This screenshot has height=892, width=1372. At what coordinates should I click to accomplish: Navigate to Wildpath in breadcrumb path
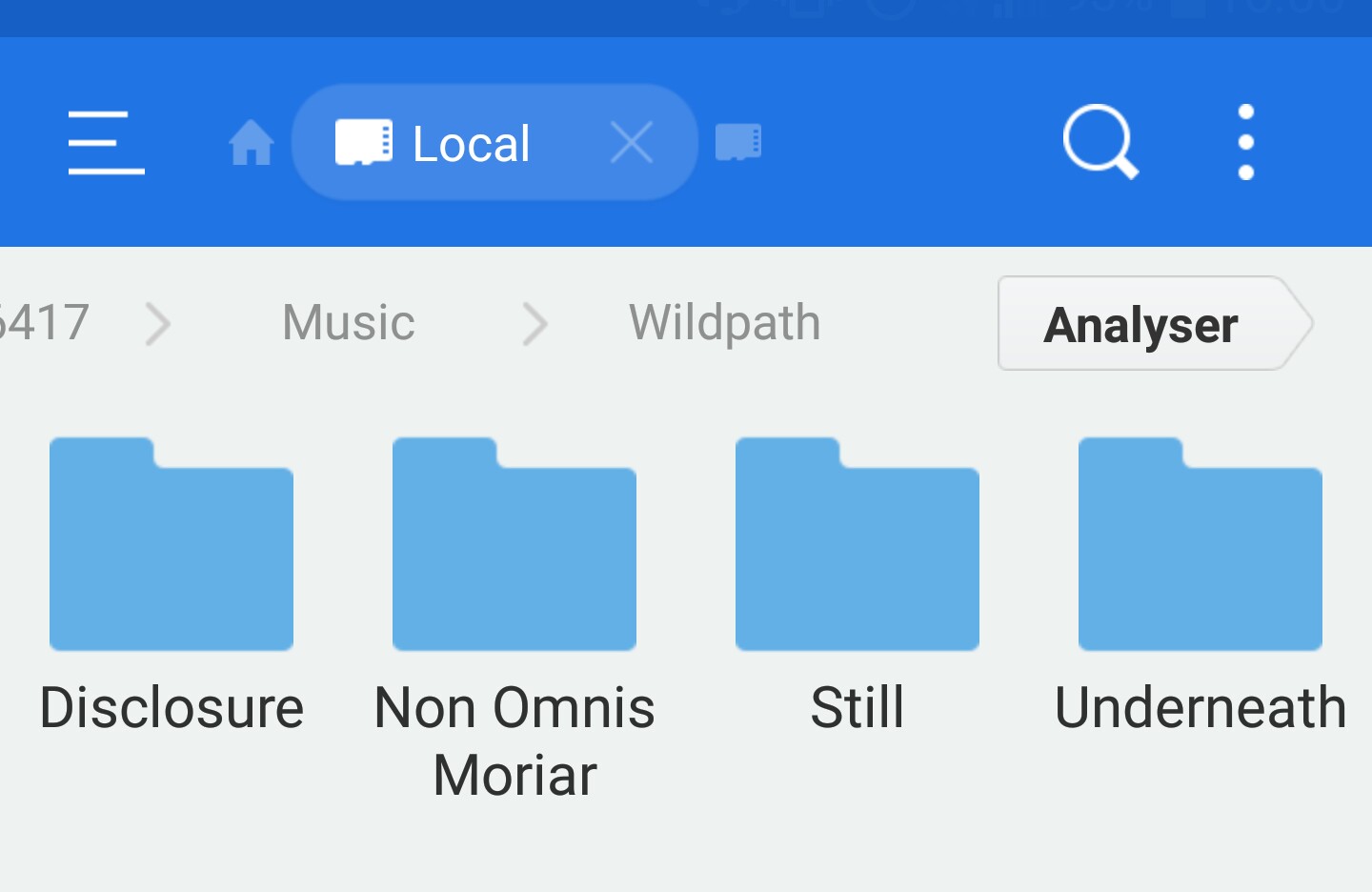pos(724,323)
